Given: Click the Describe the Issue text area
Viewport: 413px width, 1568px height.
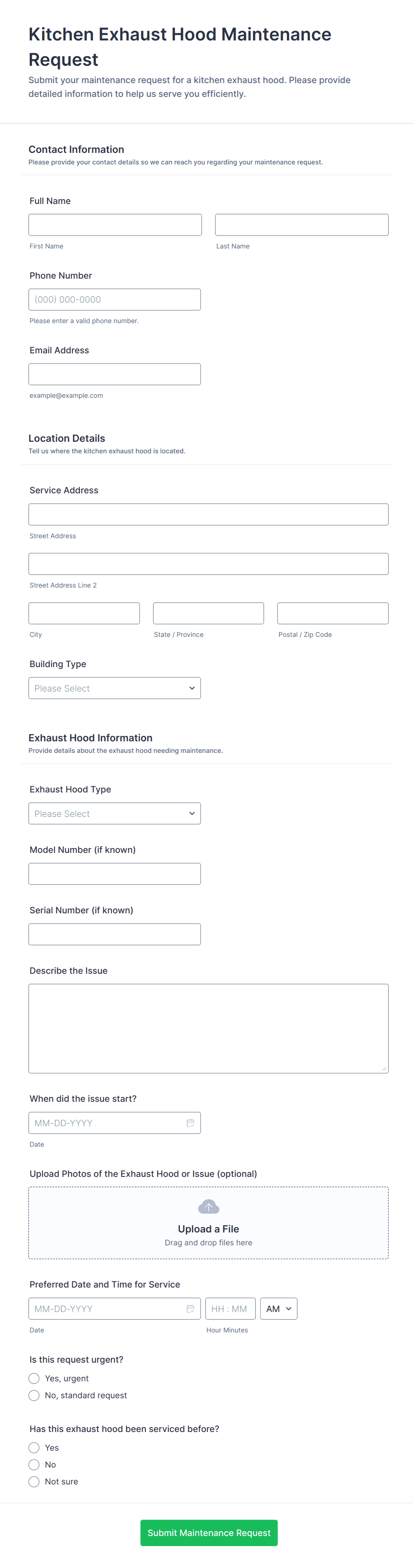Looking at the screenshot, I should click(x=208, y=1028).
